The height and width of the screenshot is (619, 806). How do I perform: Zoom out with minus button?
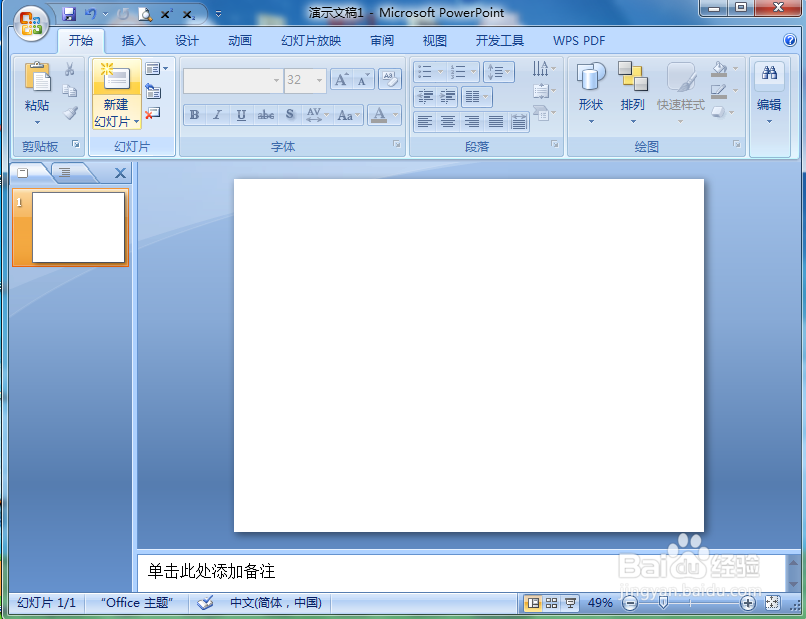pos(630,603)
